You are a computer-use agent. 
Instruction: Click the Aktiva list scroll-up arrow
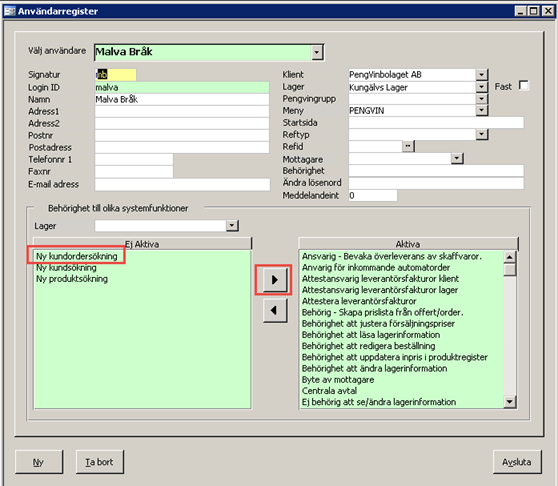coord(510,257)
